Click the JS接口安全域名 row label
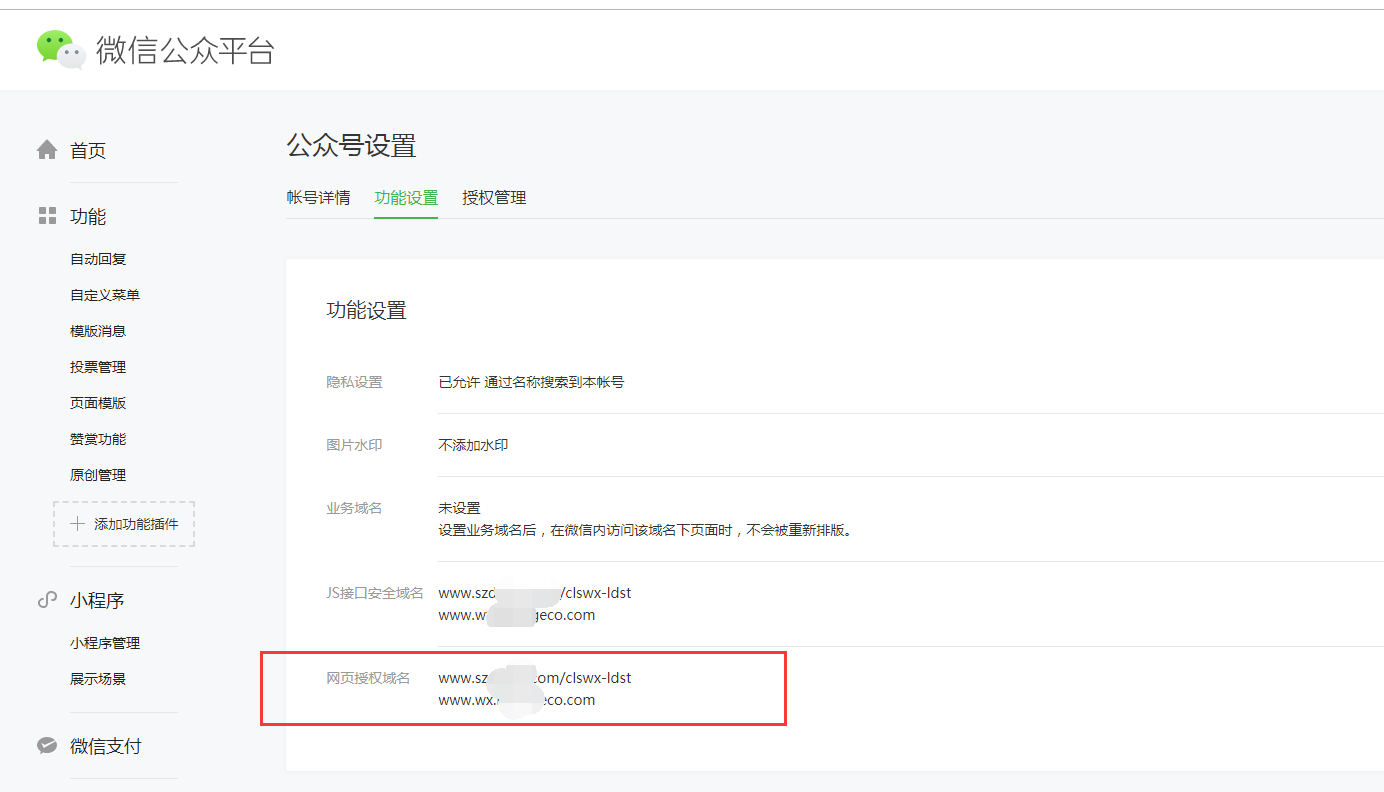Viewport: 1384px width, 792px height. click(x=375, y=593)
